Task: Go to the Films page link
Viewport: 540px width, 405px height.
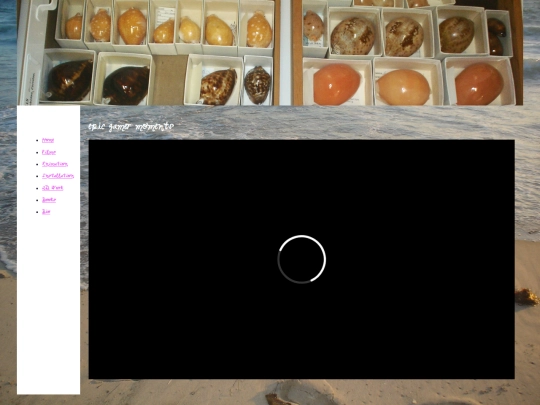Action: pos(49,152)
